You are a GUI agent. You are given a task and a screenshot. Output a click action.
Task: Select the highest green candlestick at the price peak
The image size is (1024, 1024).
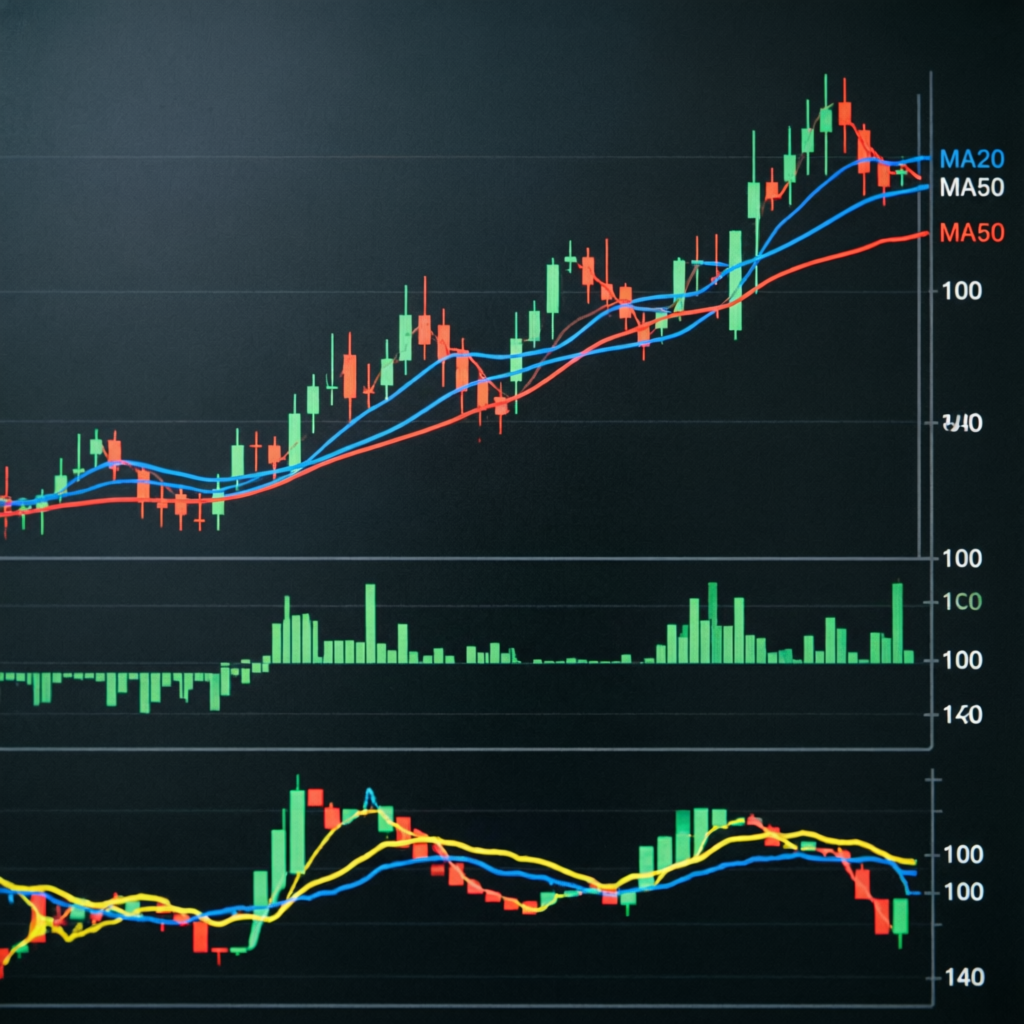click(826, 121)
